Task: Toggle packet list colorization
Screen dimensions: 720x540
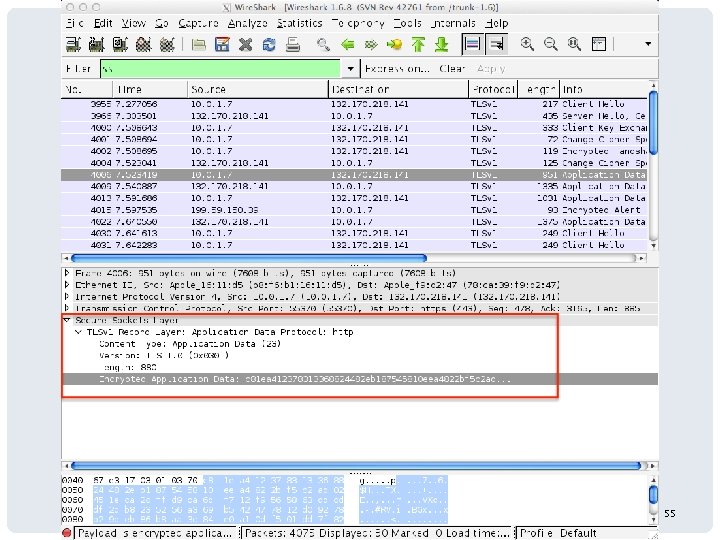Action: (472, 44)
